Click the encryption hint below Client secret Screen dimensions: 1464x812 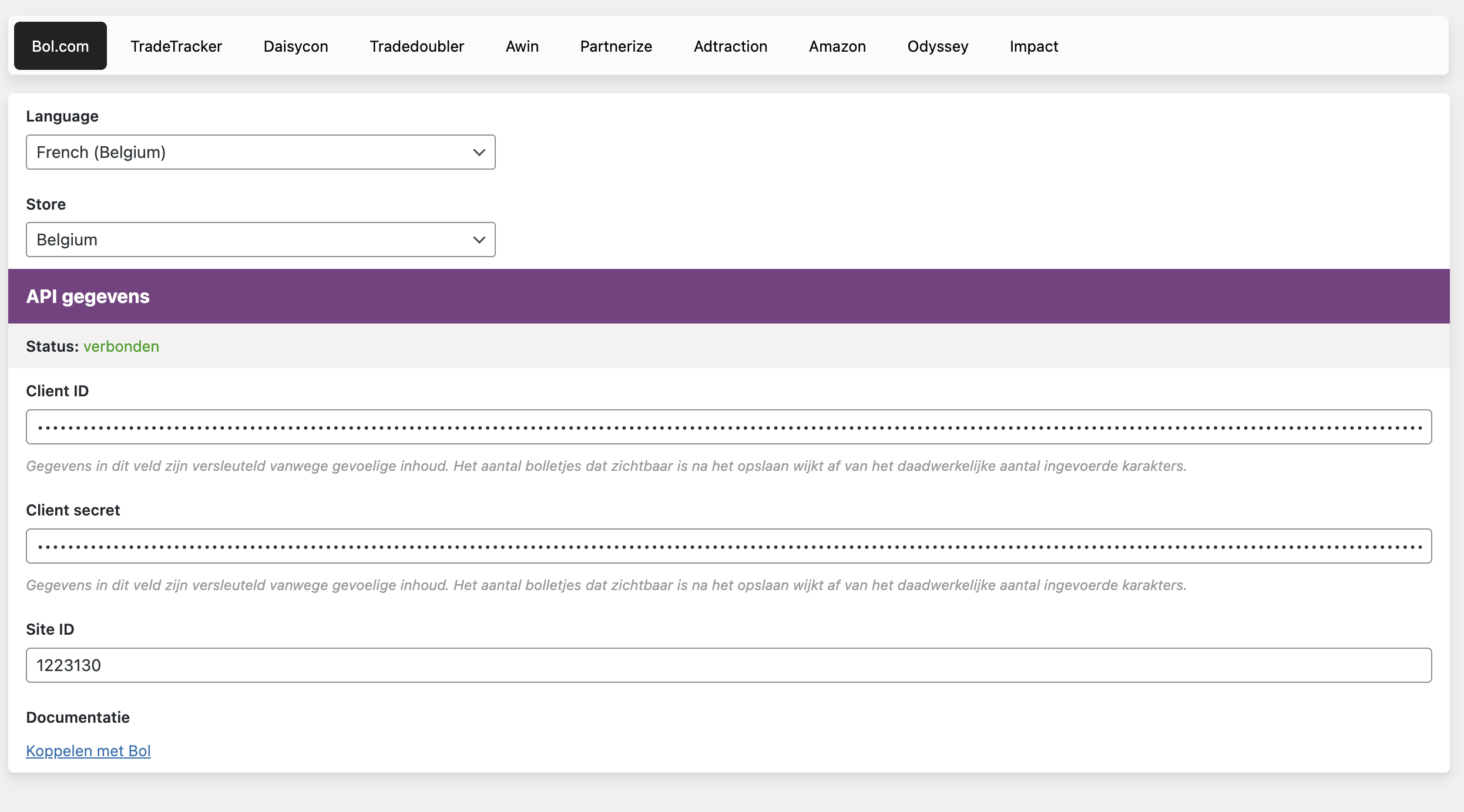(x=606, y=585)
